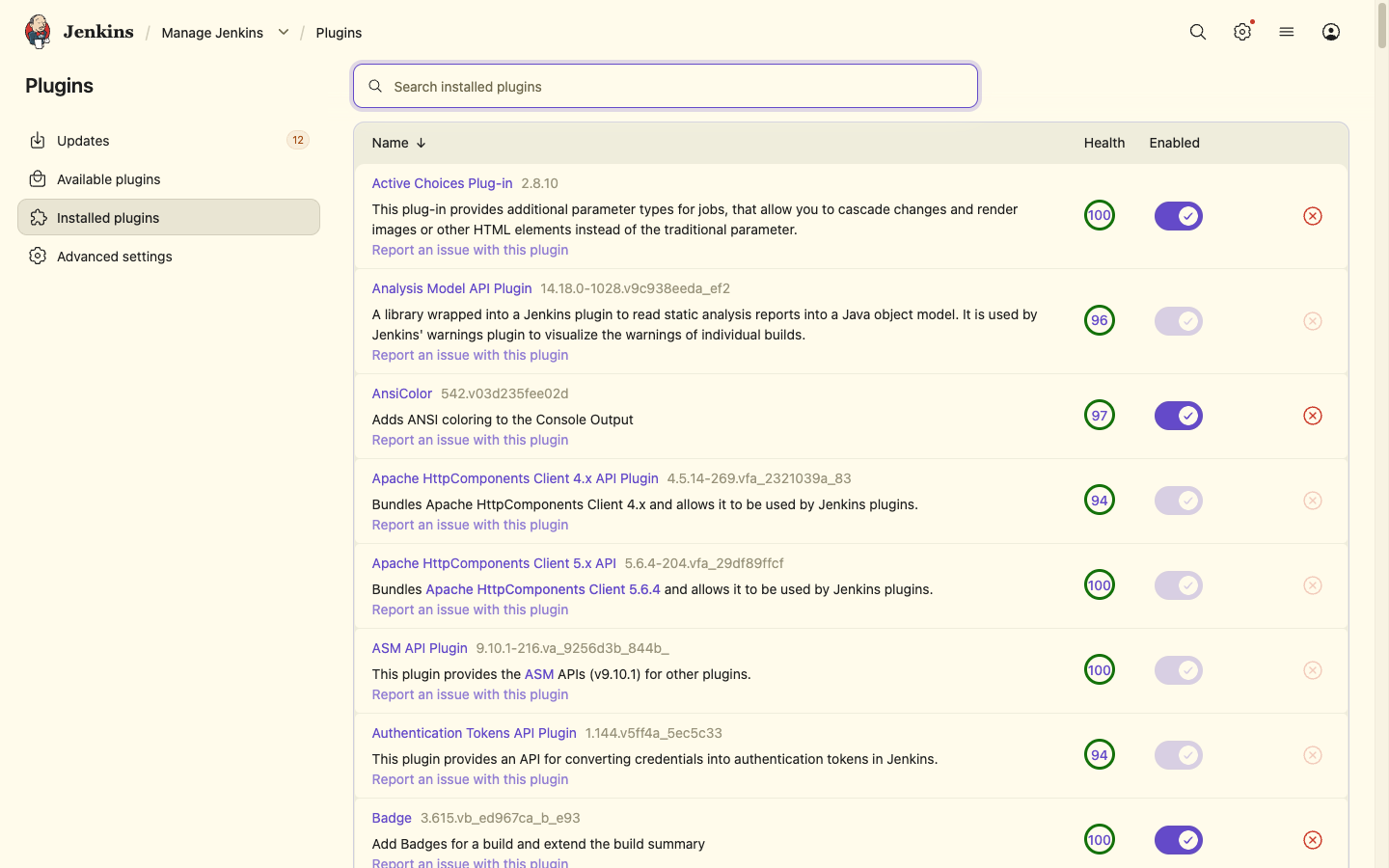Screen dimensions: 1389x868
Task: Open Analysis Model API Plugin link
Action: (451, 288)
